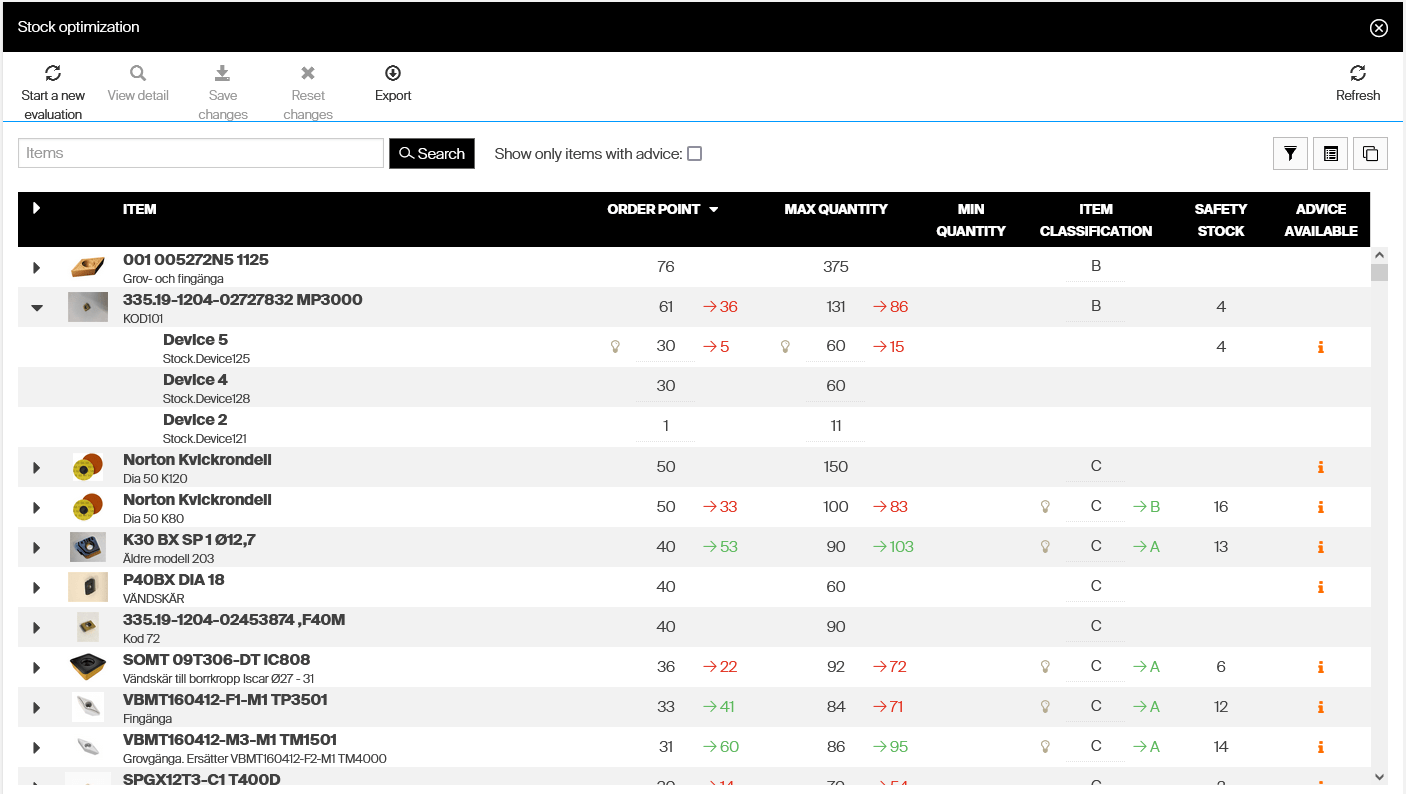
Task: Expand all rows using header arrow
Action: point(37,209)
